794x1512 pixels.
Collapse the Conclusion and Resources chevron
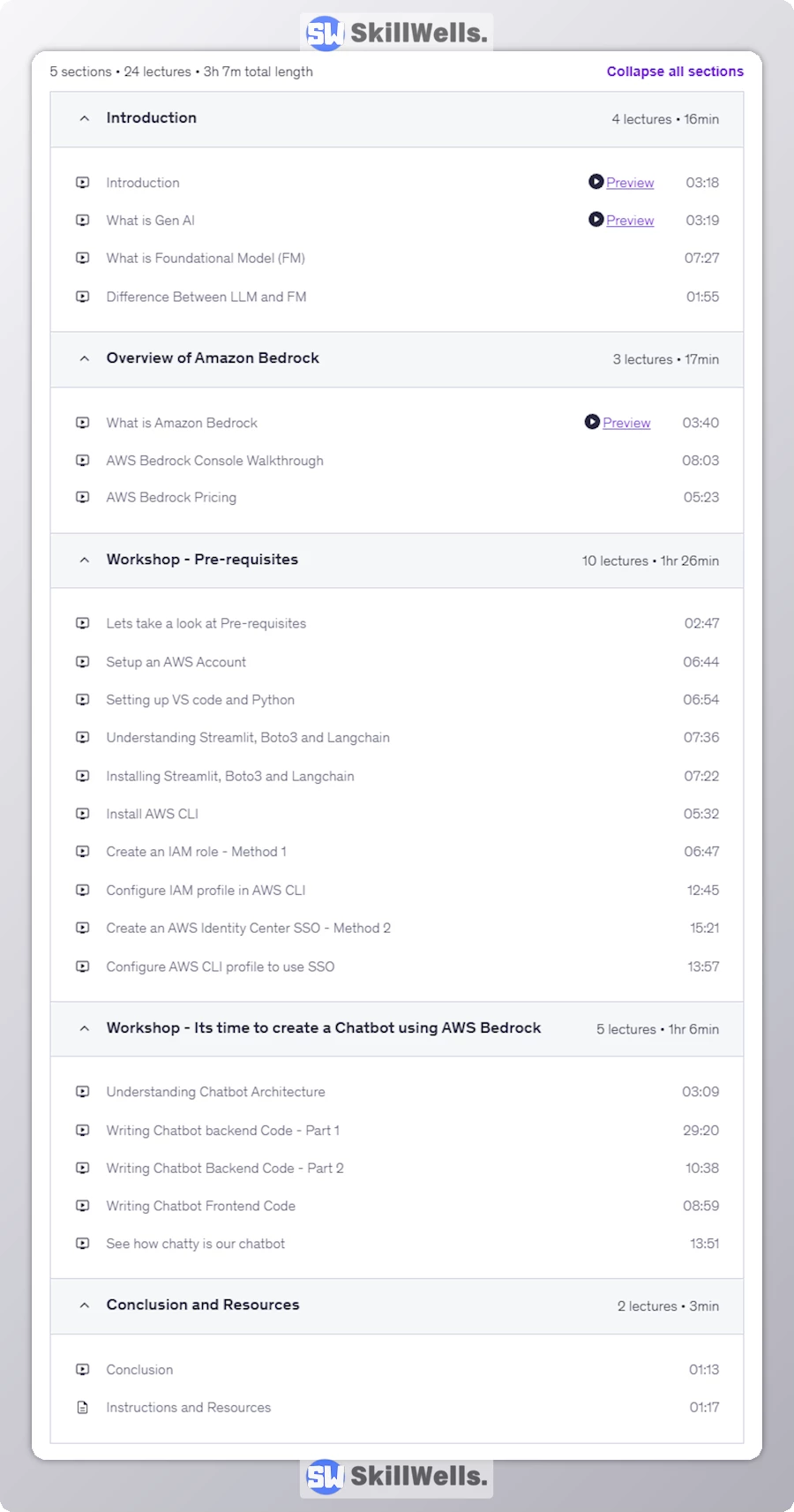click(85, 1305)
